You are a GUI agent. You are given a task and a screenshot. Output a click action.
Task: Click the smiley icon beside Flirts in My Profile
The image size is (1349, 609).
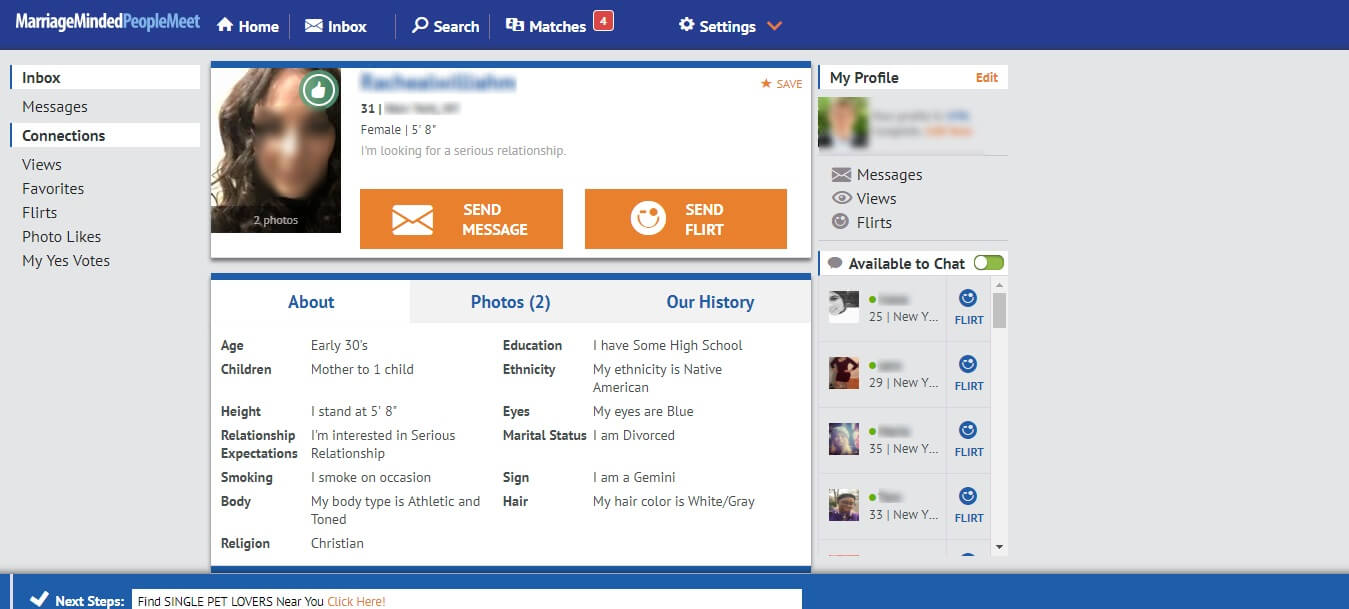(x=841, y=222)
